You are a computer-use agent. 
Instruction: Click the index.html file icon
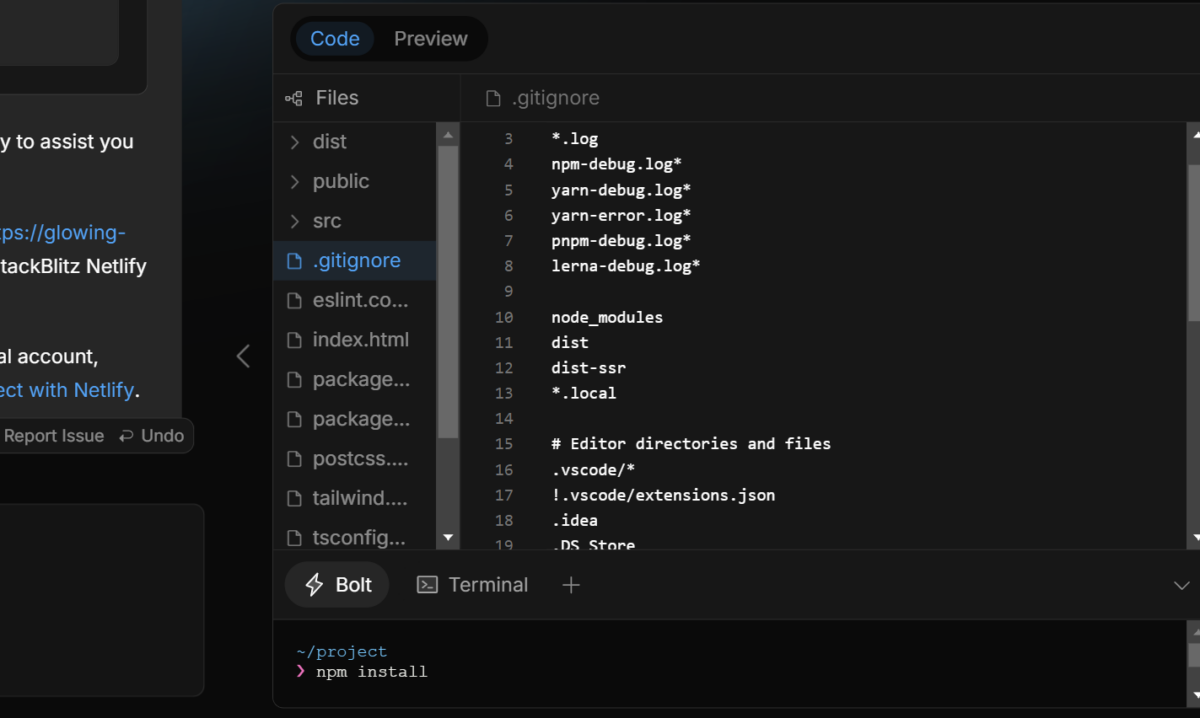[294, 339]
